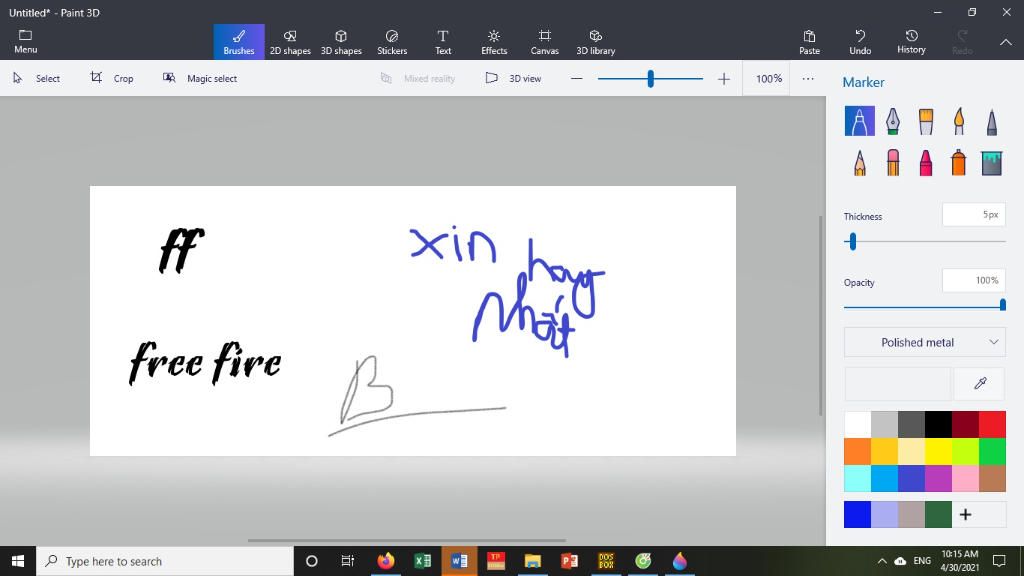Open Task View on the taskbar
Image resolution: width=1024 pixels, height=576 pixels.
pos(347,561)
